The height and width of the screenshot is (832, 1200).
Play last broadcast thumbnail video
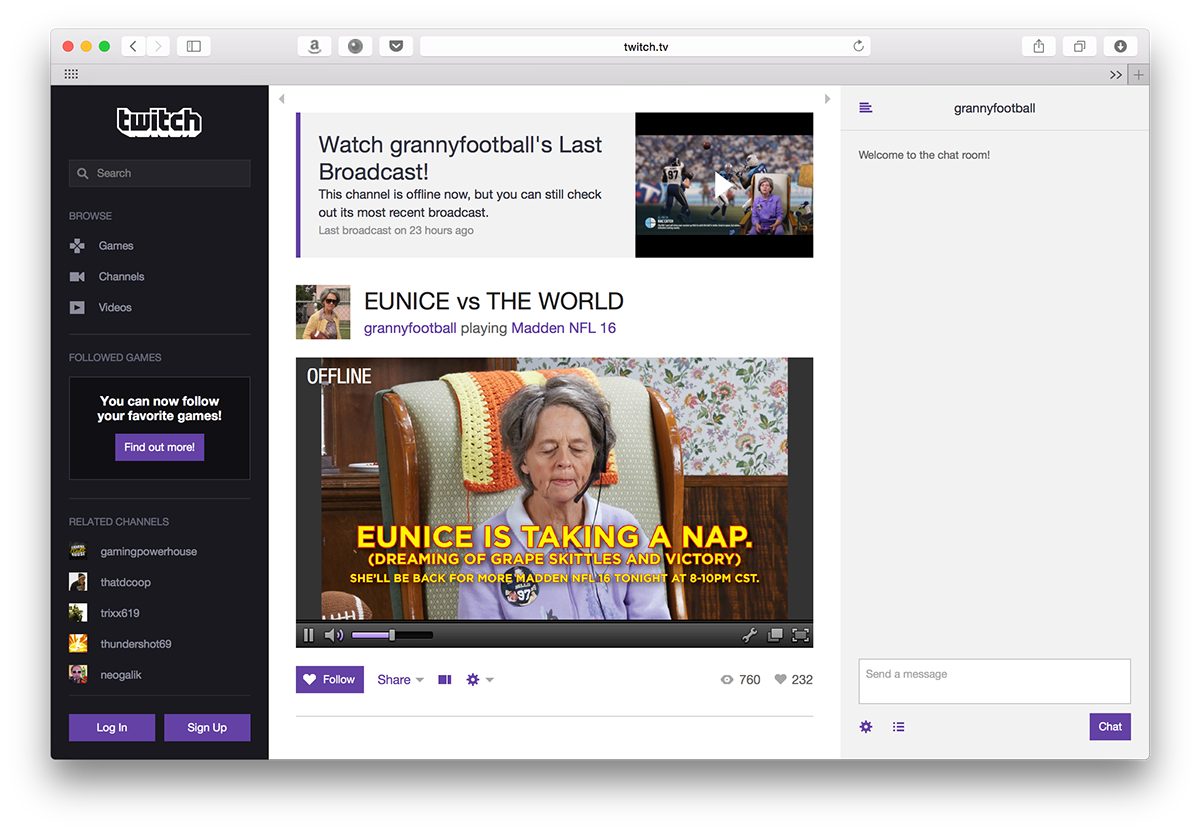point(724,185)
